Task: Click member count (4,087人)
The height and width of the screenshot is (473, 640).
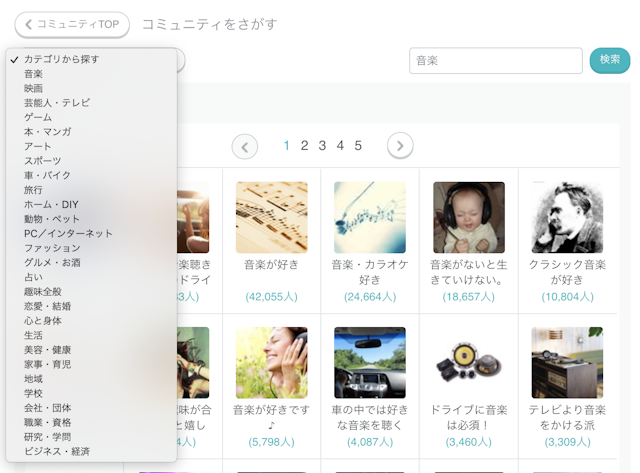Action: (370, 442)
